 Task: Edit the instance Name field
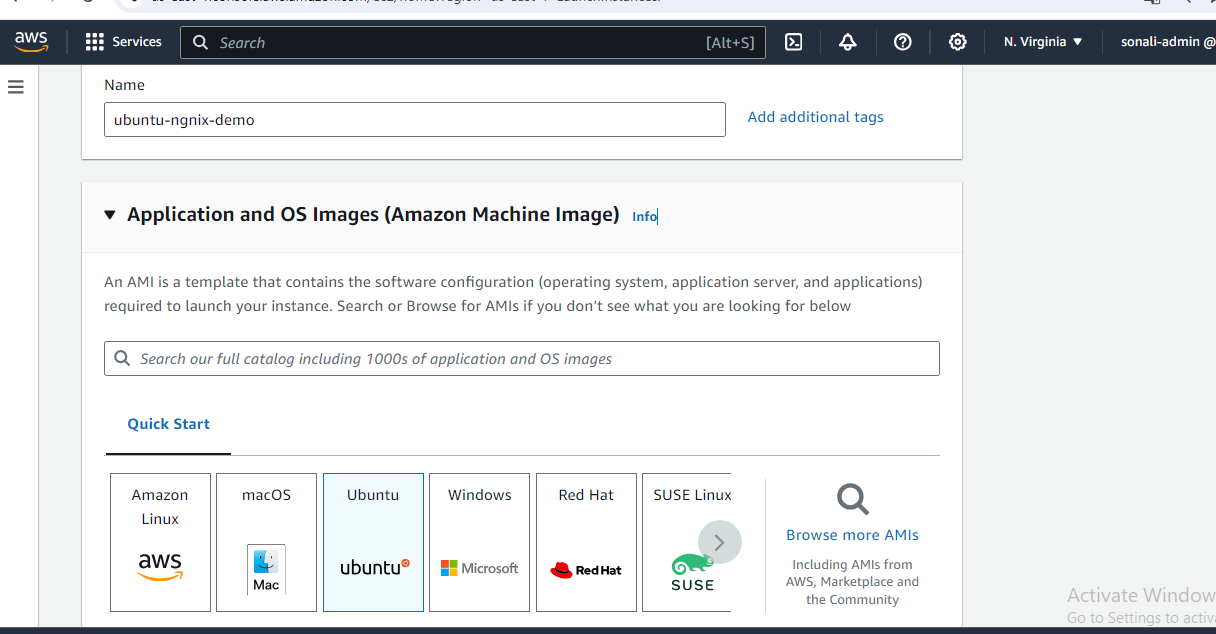click(415, 119)
